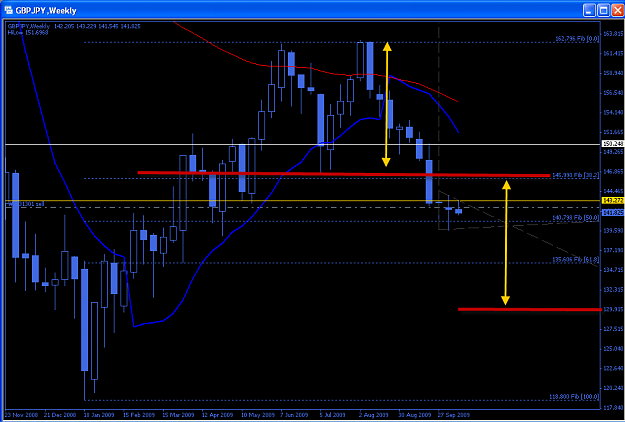Viewport: 625px width, 422px height.
Task: Click the 125.040 price scale value
Action: (613, 349)
